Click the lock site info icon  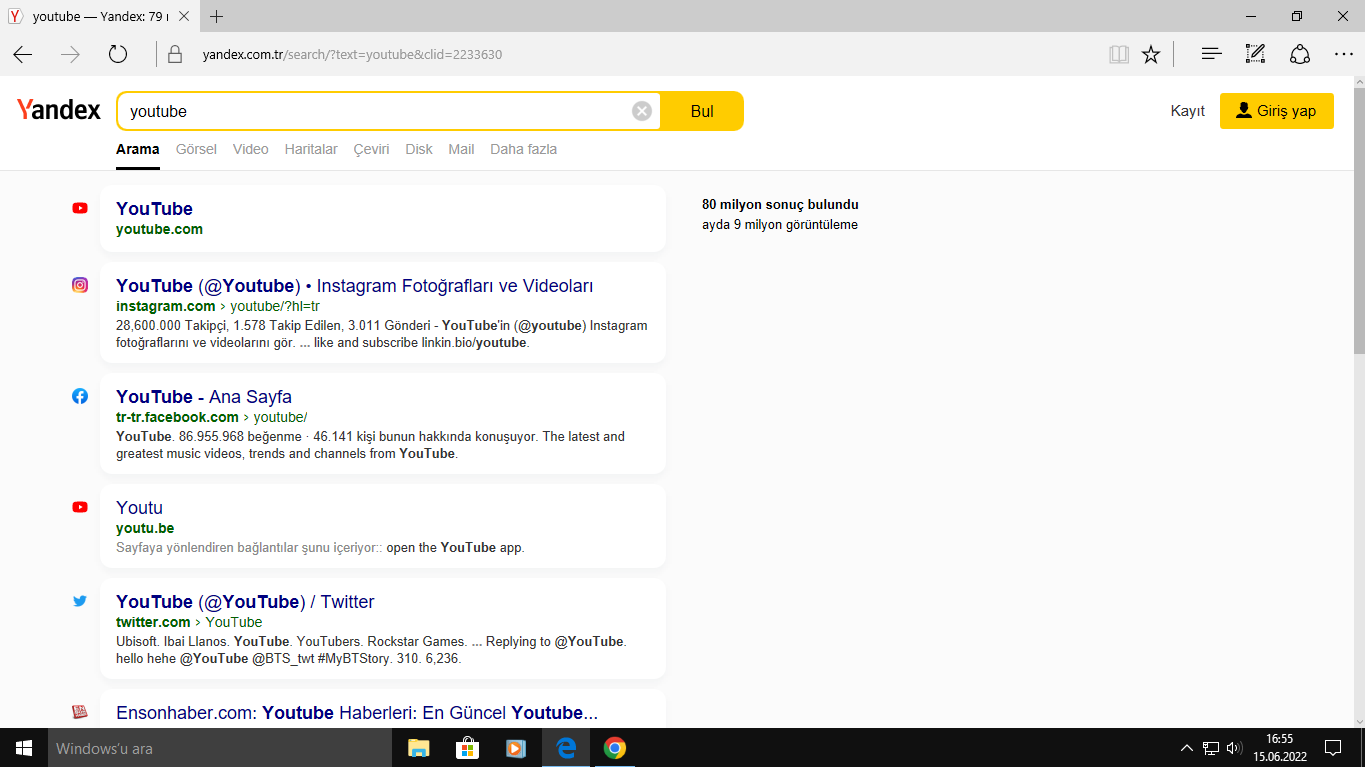tap(175, 54)
